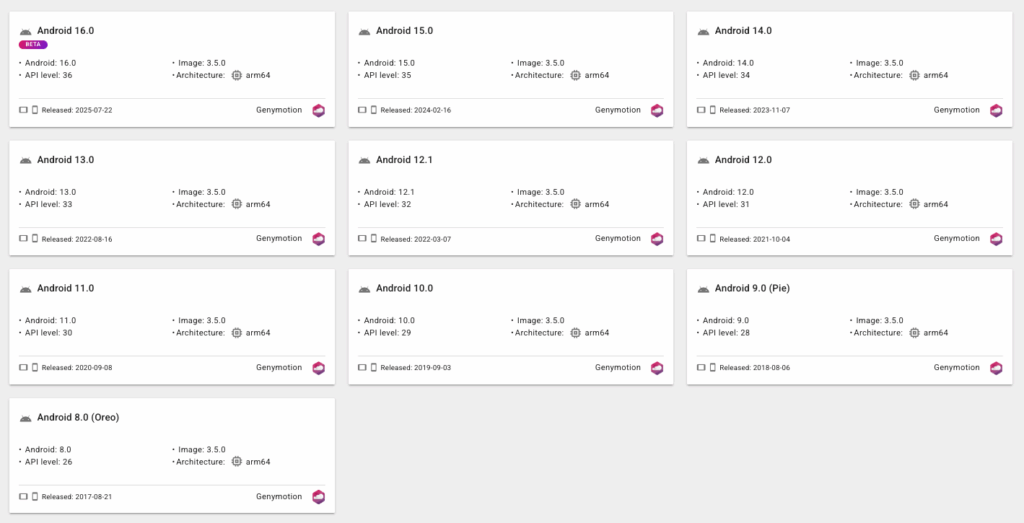Click the arm64 chip icon on Android 10.0 card
The height and width of the screenshot is (523, 1024).
[x=576, y=333]
